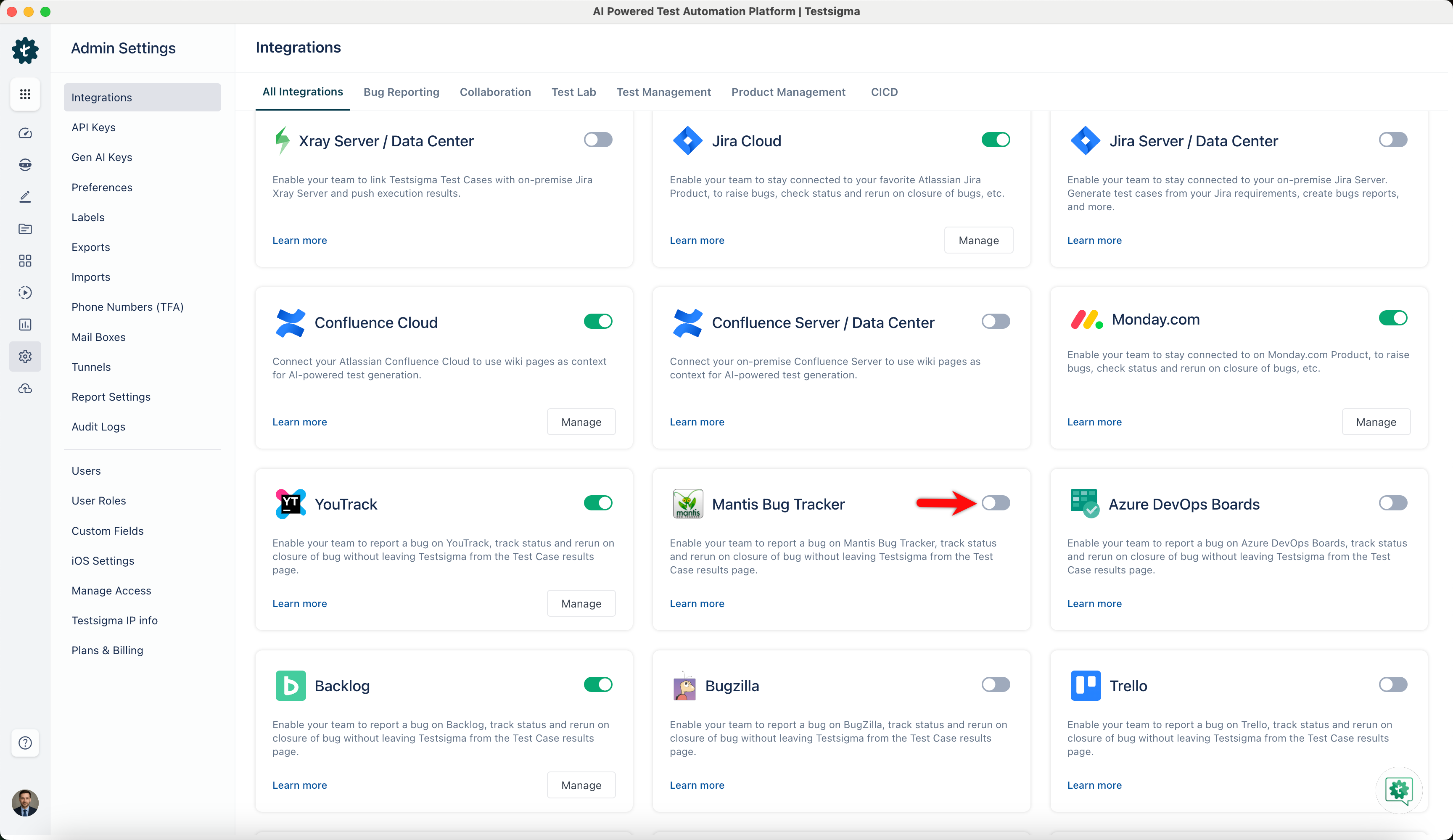Click the Mantis Bug Tracker logo icon
The image size is (1453, 840).
pos(687,504)
